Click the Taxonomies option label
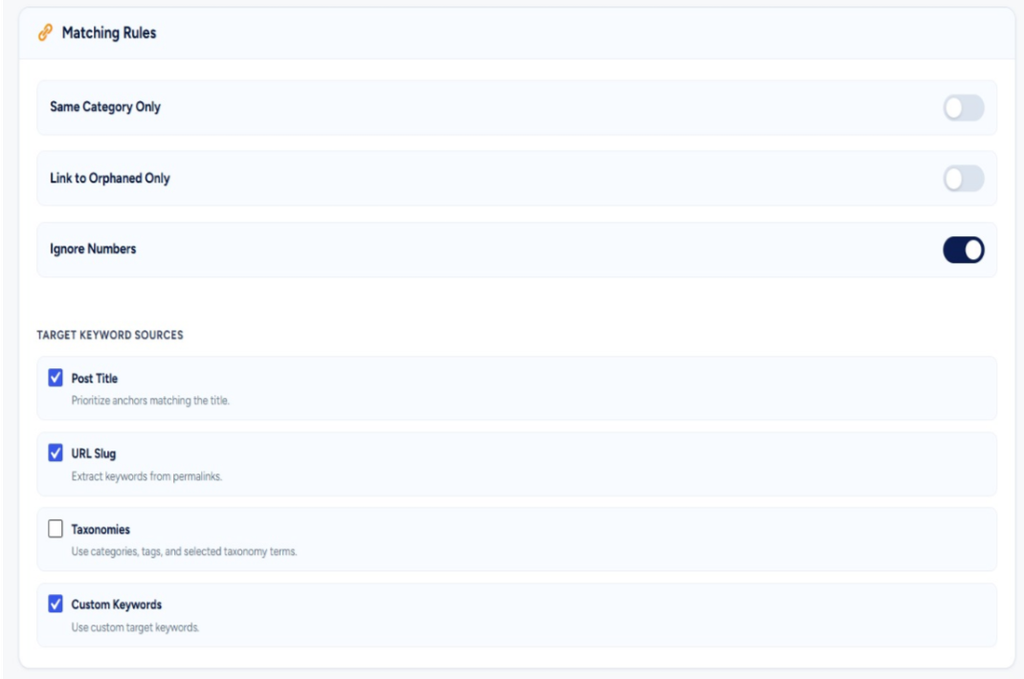Screen dimensions: 1024x679 (x=101, y=529)
